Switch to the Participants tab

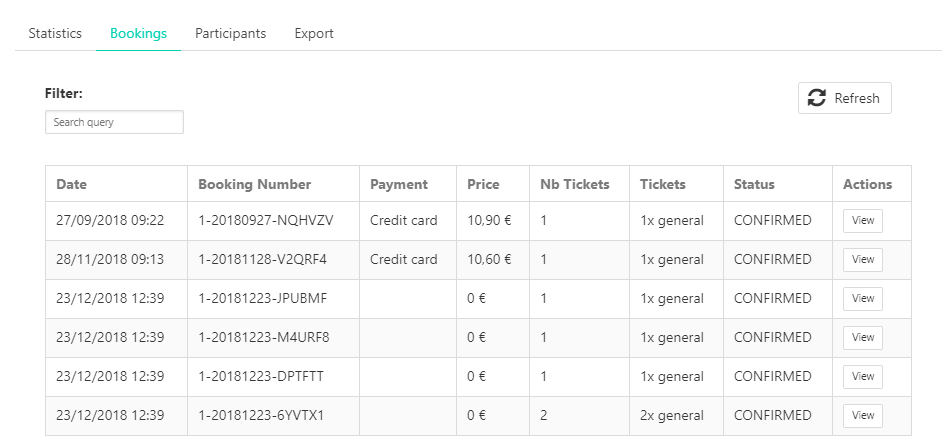(231, 33)
